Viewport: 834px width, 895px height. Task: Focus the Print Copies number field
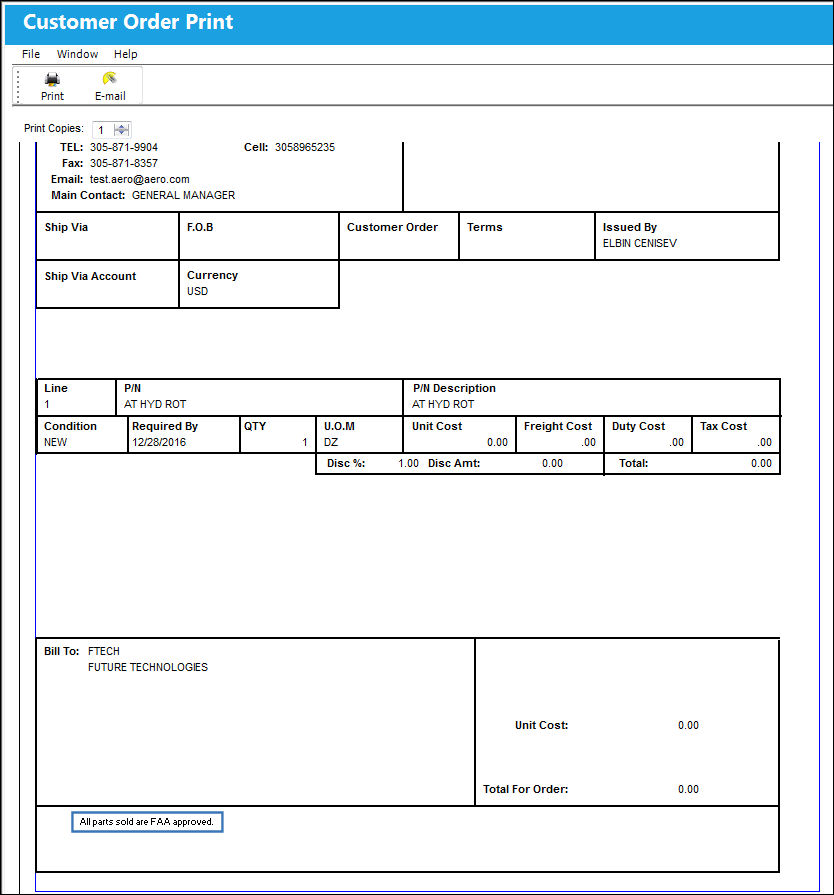coord(103,130)
